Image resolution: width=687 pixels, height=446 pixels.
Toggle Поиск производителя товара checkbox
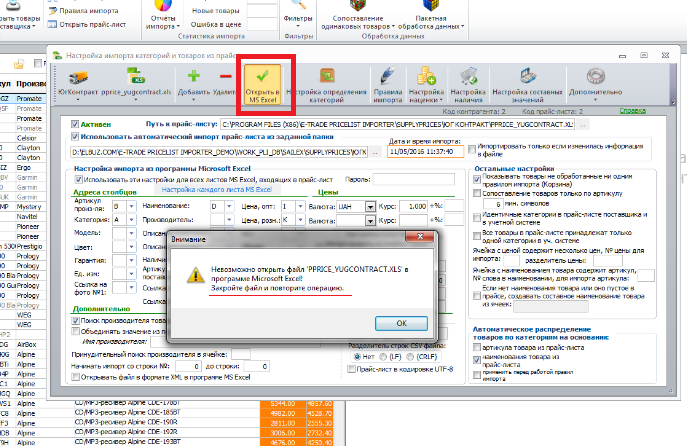coord(75,321)
